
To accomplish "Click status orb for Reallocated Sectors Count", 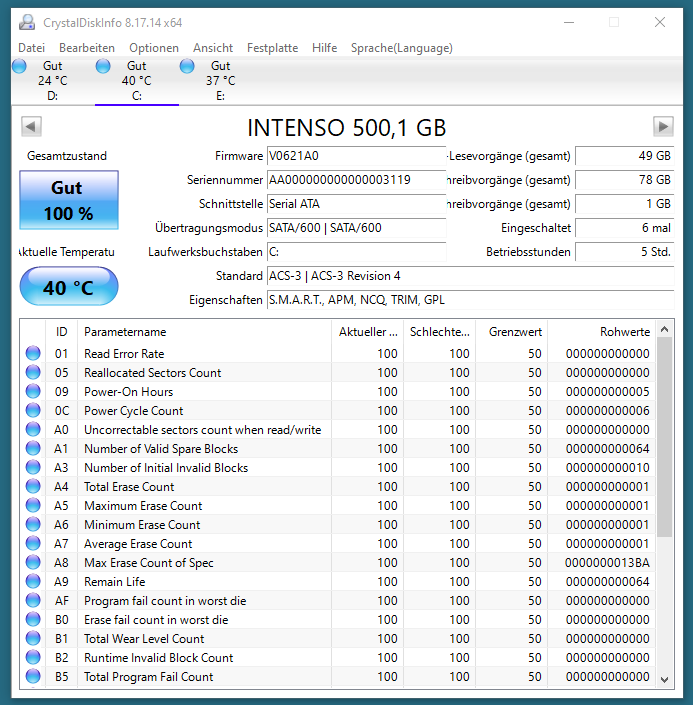I will pos(33,372).
